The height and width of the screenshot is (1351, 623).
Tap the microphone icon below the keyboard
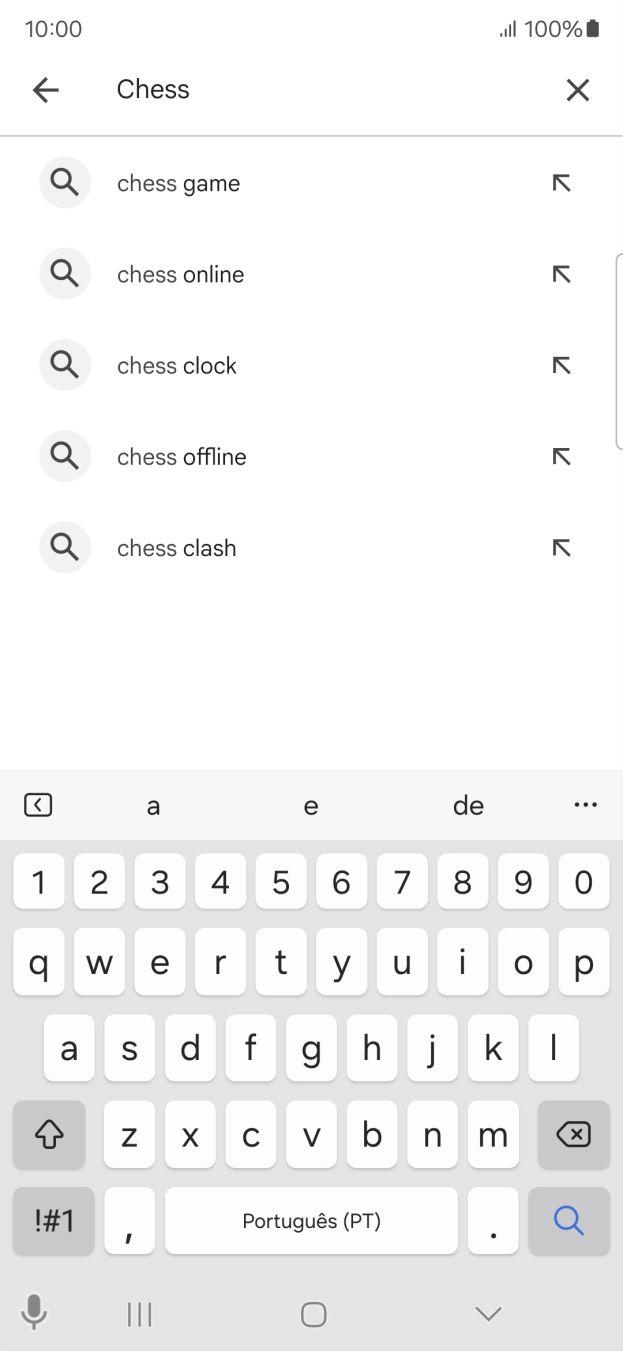(34, 1313)
